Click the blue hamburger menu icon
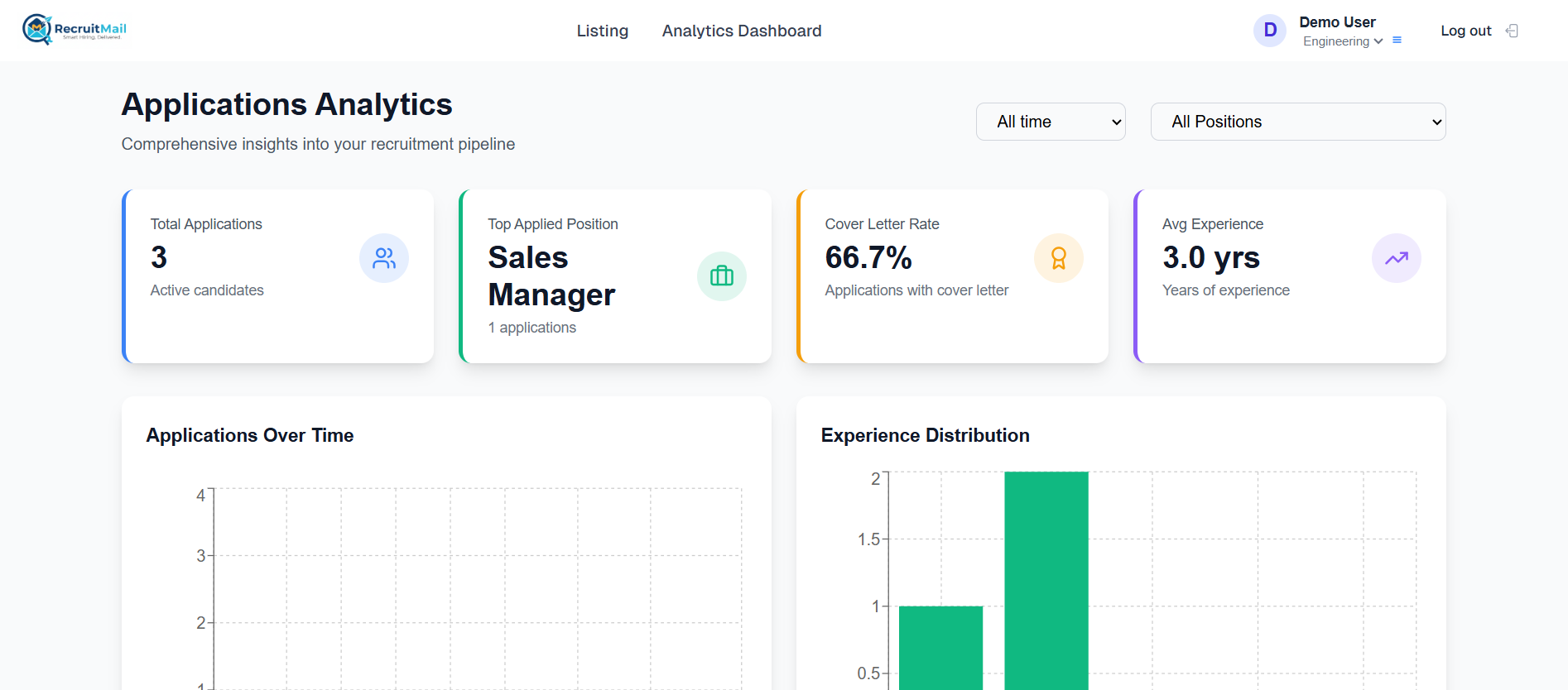 click(1397, 41)
